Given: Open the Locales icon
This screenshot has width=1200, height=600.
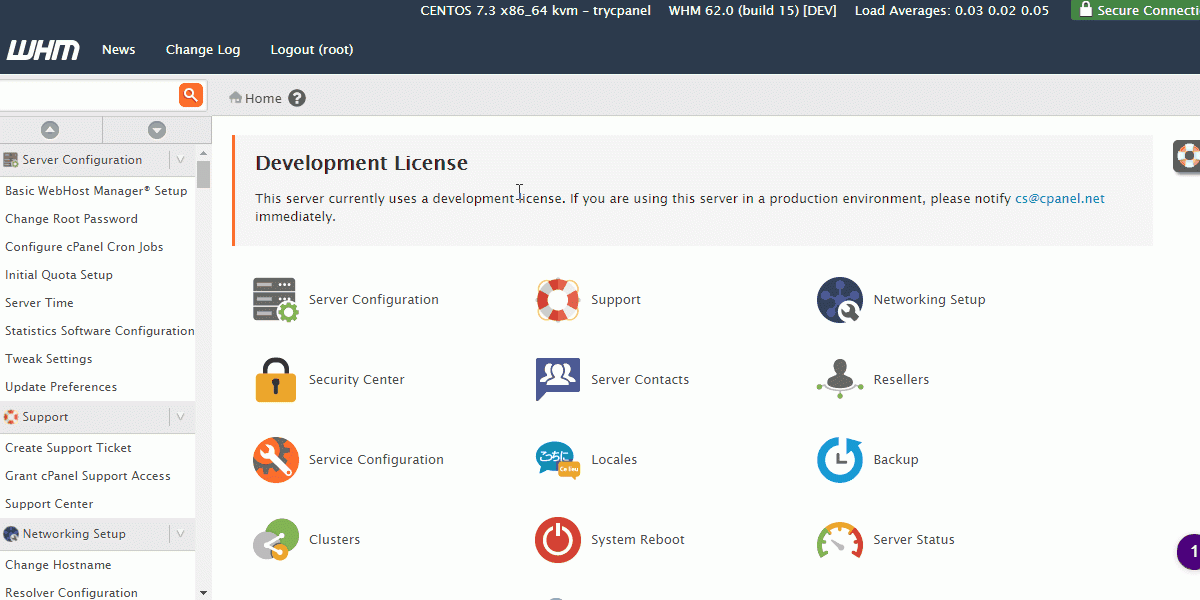Looking at the screenshot, I should [x=557, y=460].
